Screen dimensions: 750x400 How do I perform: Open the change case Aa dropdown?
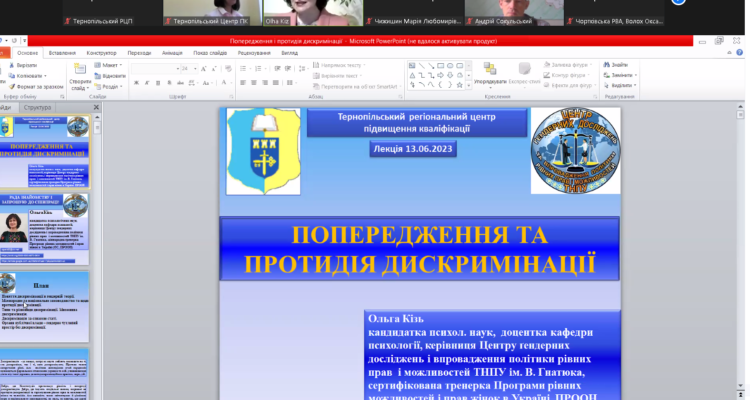pyautogui.click(x=207, y=83)
